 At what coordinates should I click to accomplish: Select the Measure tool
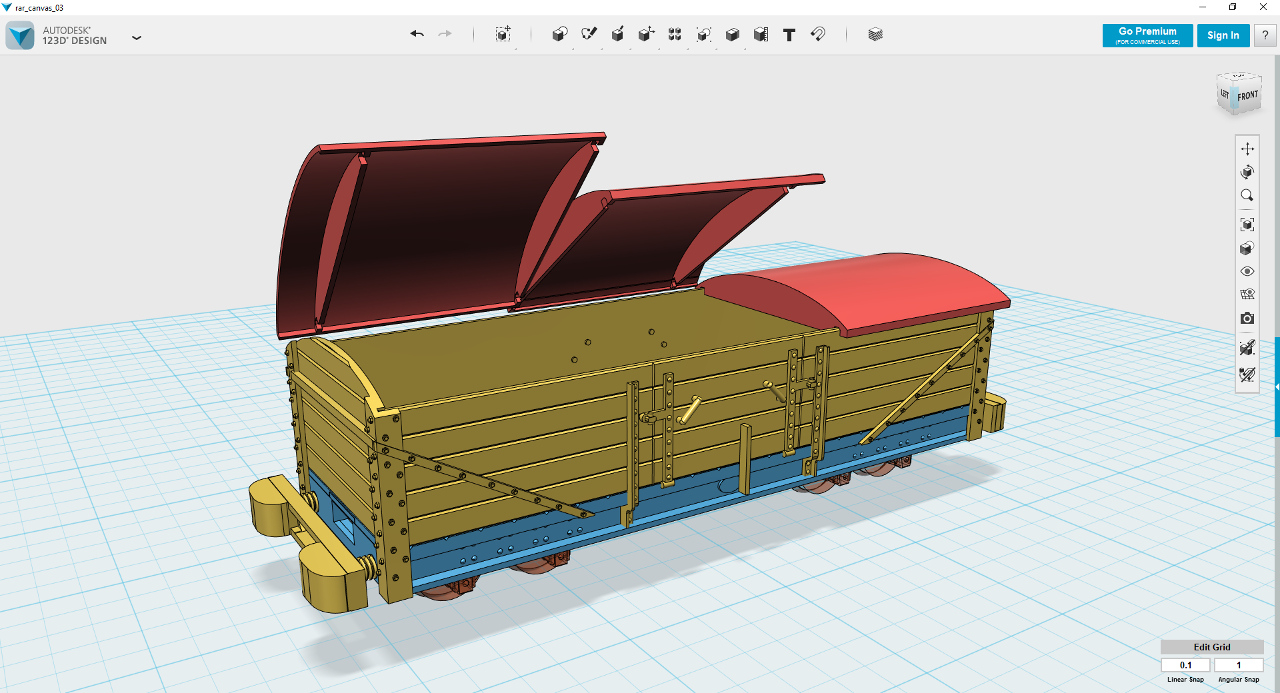(761, 34)
